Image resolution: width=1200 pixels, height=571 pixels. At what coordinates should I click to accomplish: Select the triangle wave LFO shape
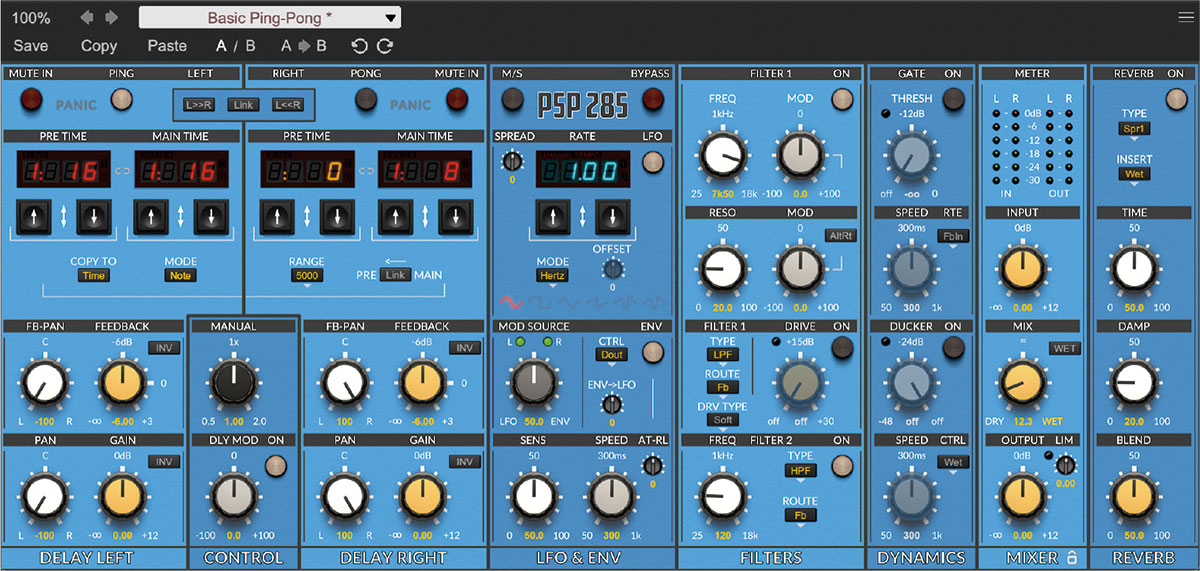pyautogui.click(x=568, y=300)
